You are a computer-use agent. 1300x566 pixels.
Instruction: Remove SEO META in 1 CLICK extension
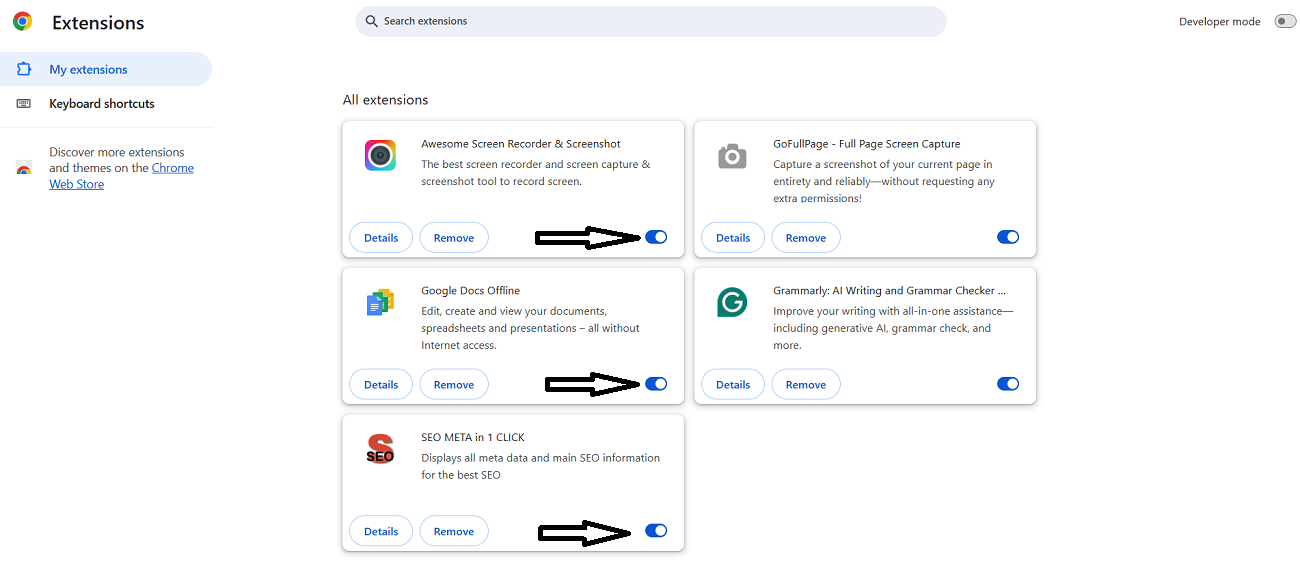pyautogui.click(x=454, y=532)
